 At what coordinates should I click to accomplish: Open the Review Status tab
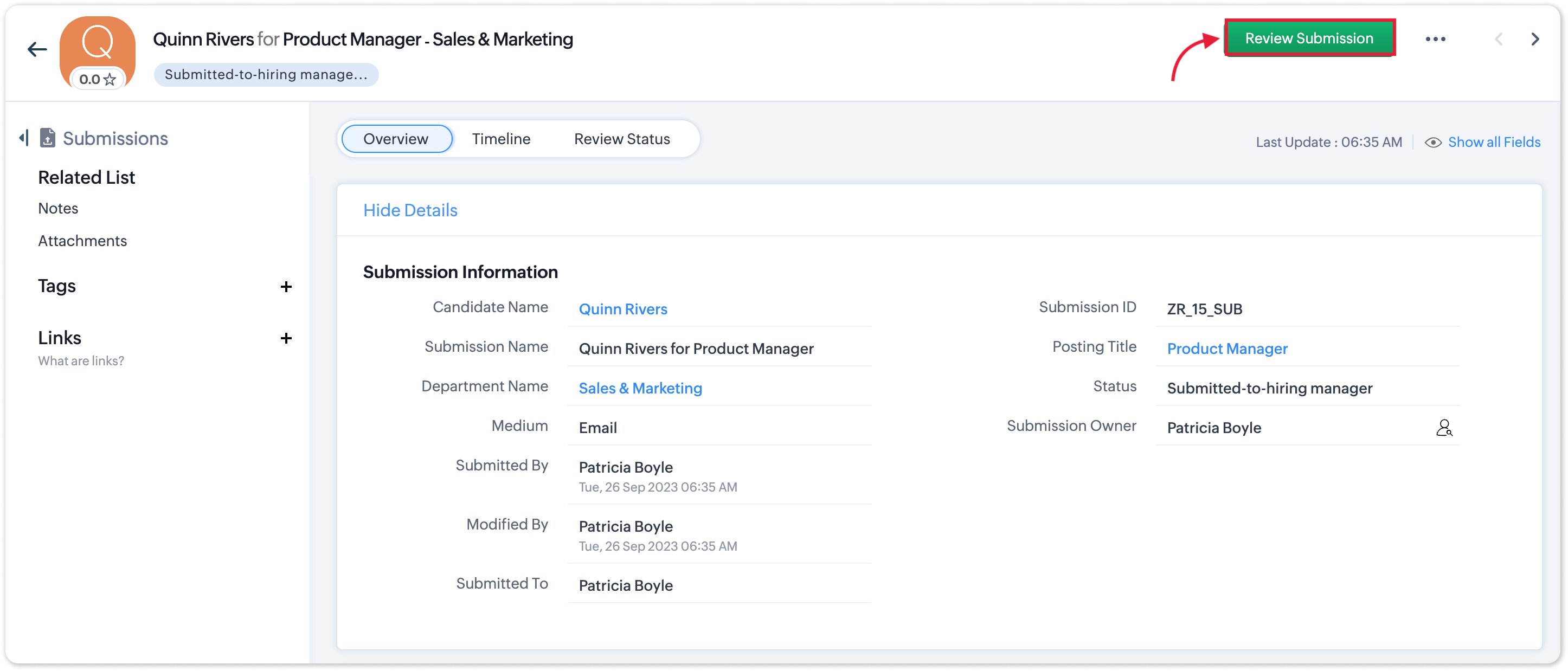[621, 139]
